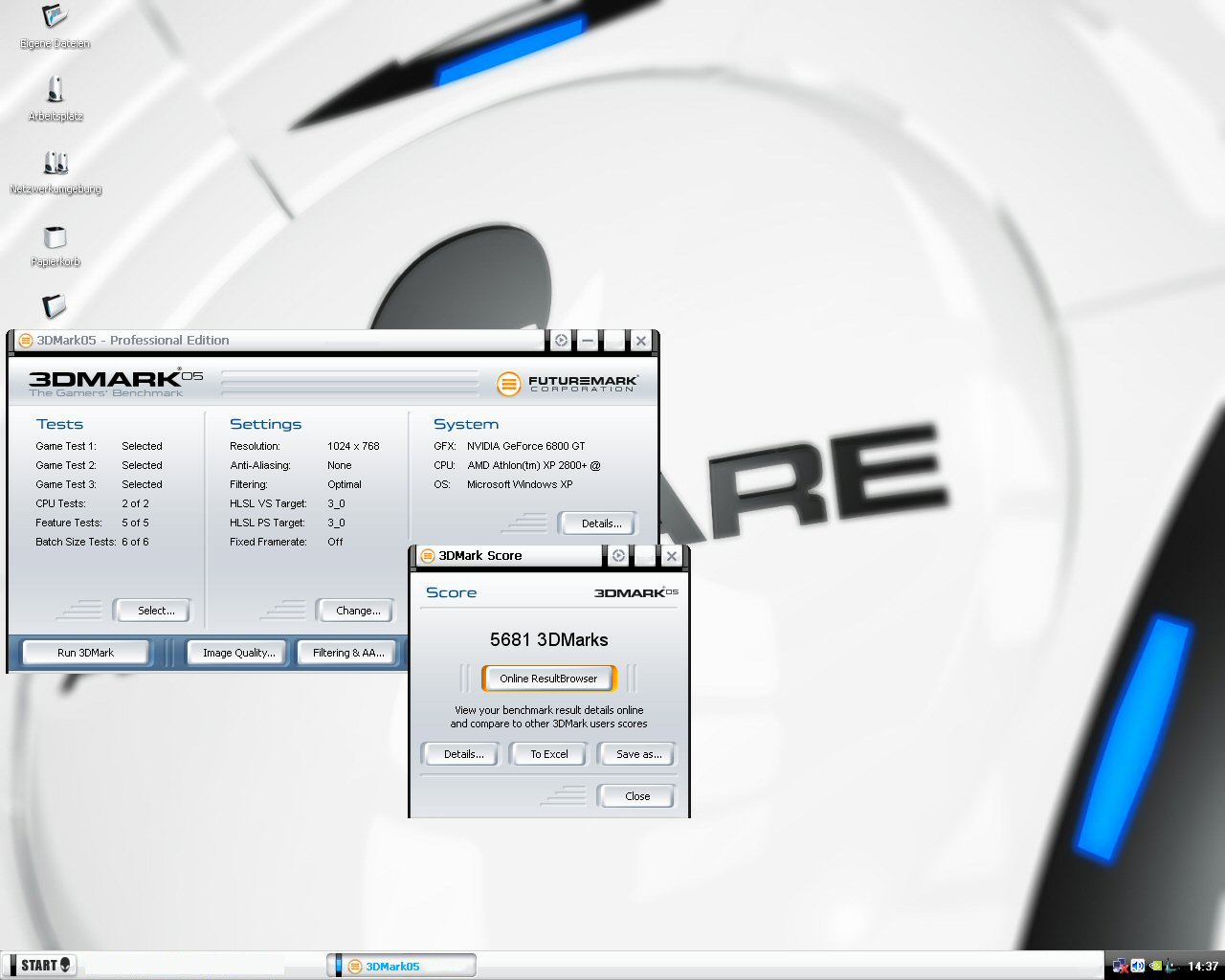Click Save as... in Score window
Viewport: 1225px width, 980px height.
click(x=636, y=754)
